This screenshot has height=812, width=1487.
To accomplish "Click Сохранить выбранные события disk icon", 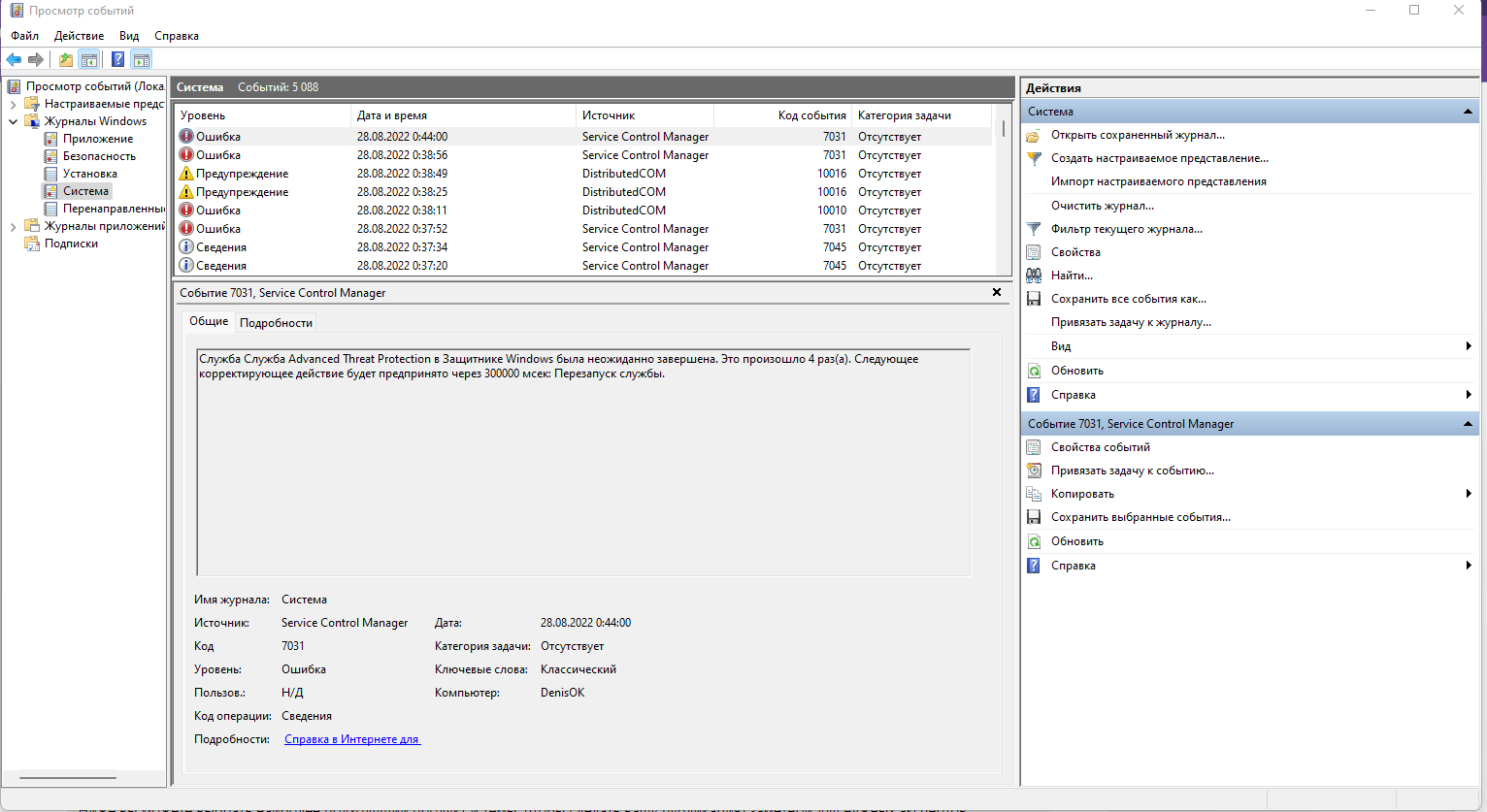I will 1034,517.
